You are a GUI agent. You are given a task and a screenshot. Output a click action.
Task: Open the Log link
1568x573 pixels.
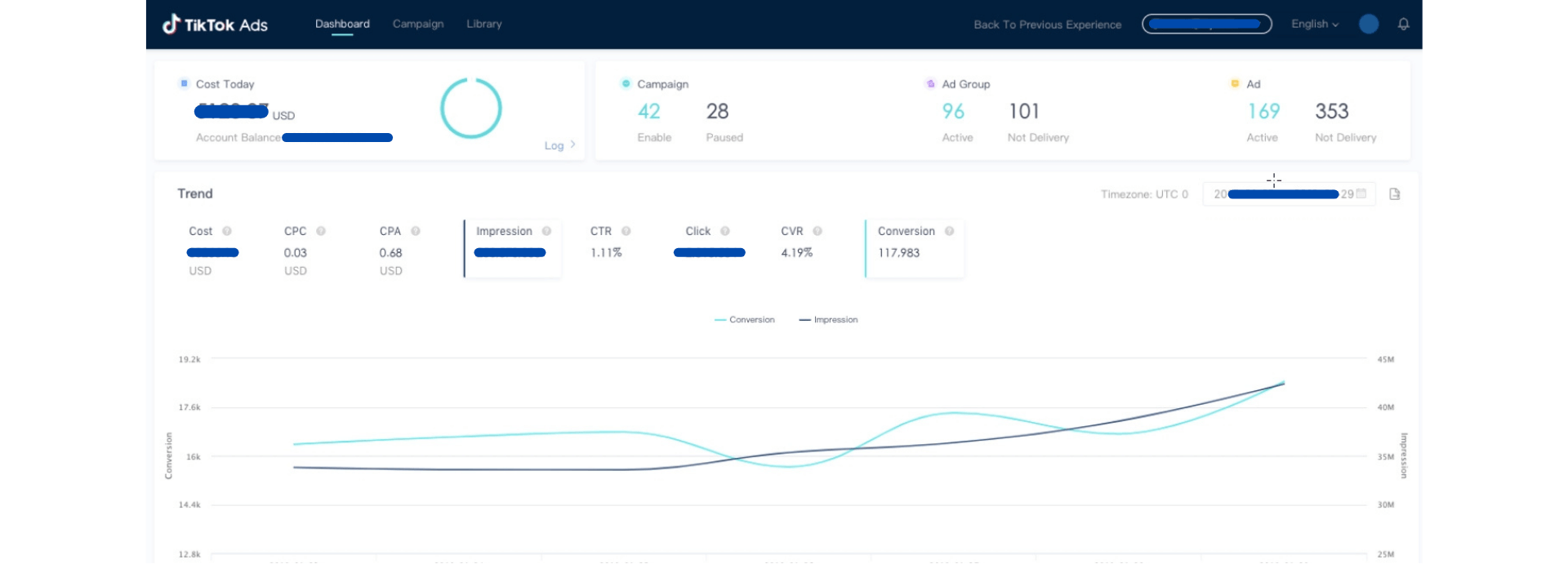point(559,145)
